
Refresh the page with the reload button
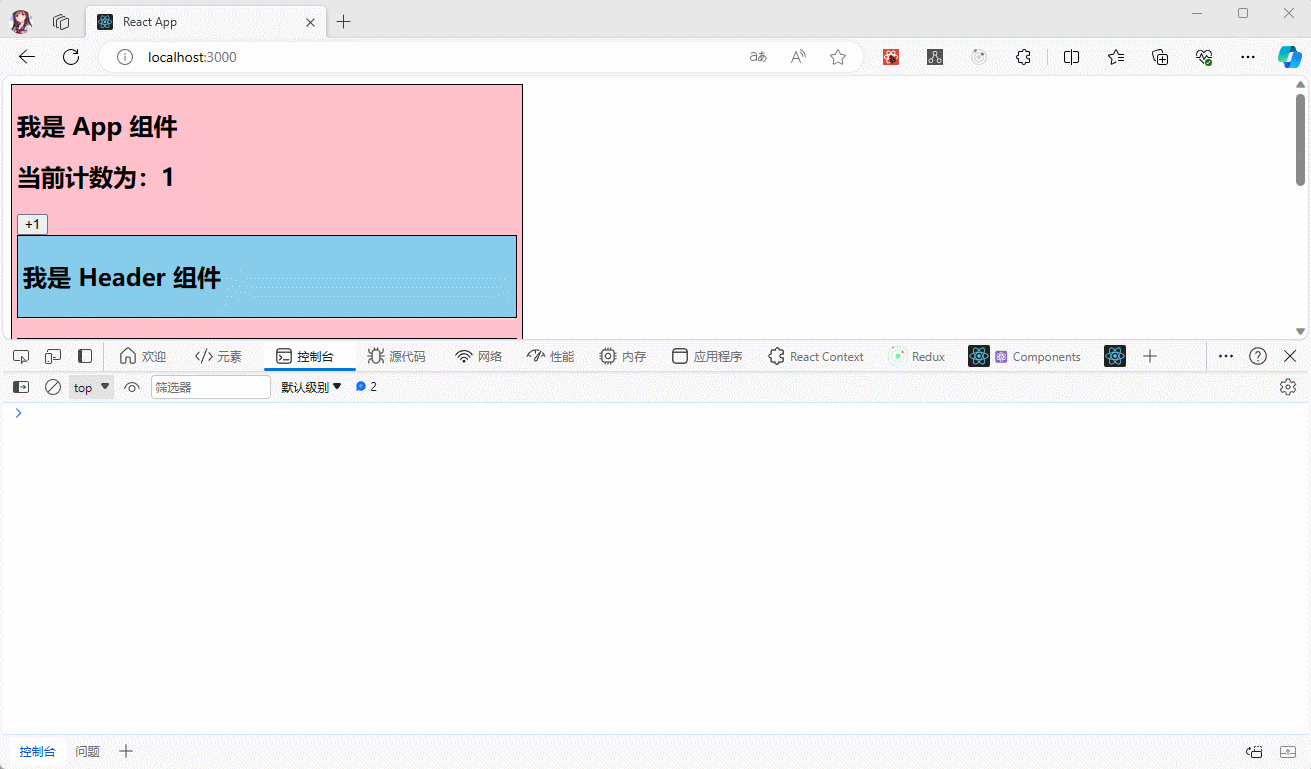(71, 57)
